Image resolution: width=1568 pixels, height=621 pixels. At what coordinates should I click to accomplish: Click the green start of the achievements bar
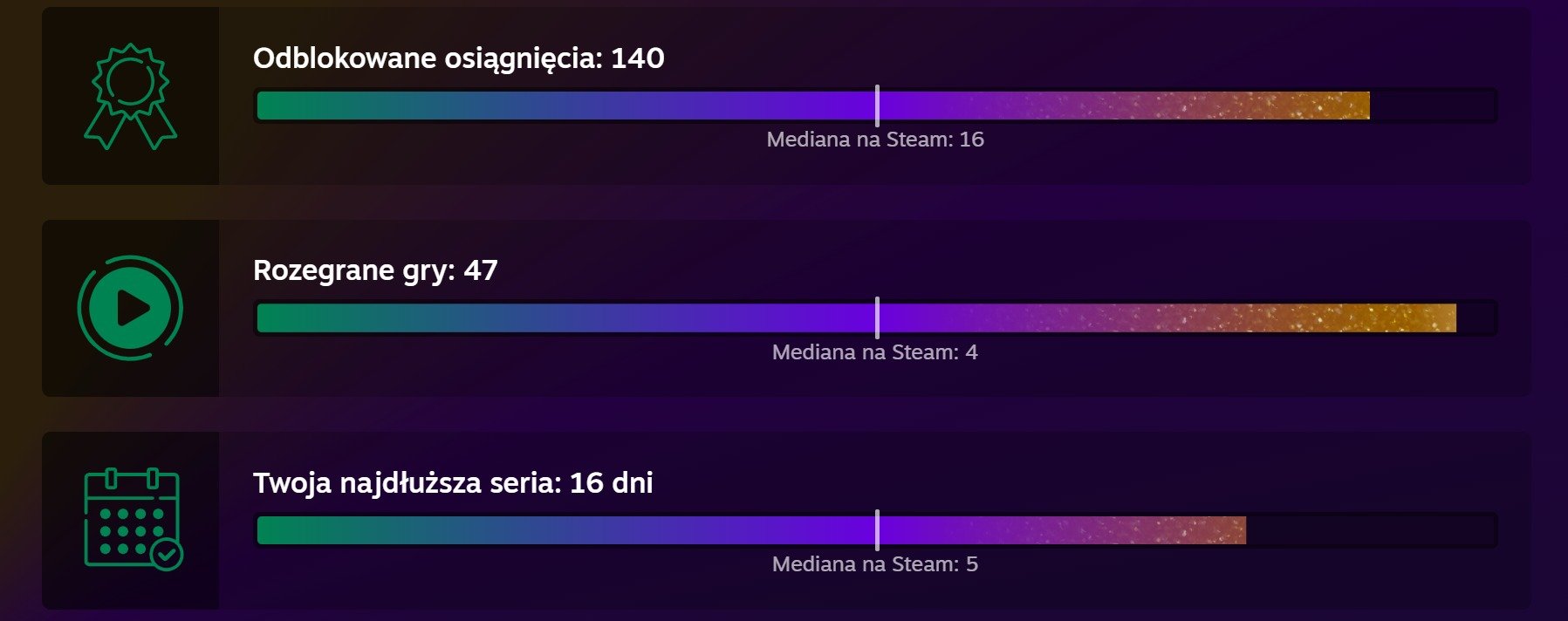(x=288, y=106)
